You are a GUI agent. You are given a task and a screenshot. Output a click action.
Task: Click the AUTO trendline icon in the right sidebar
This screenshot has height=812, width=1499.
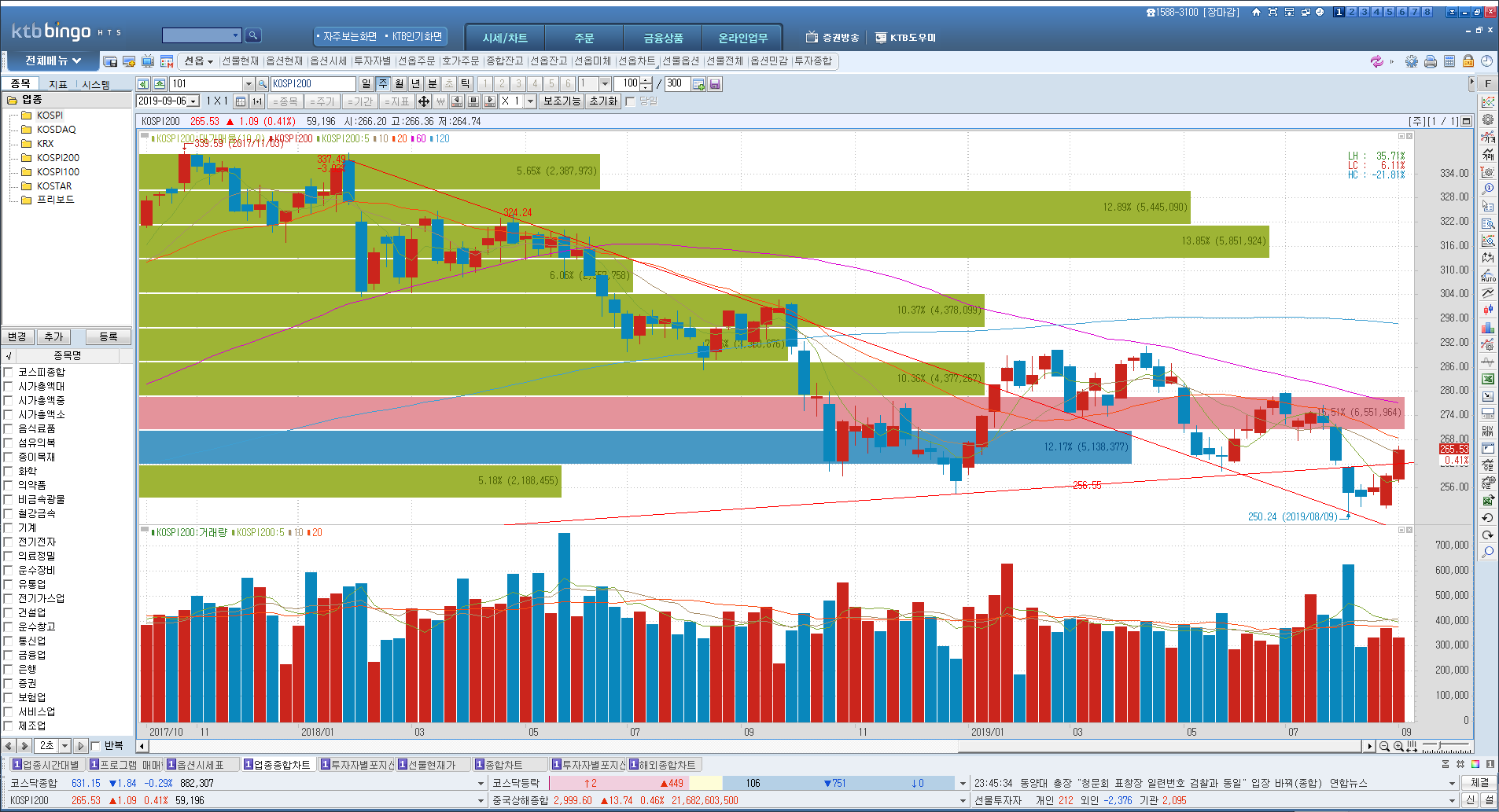click(x=1488, y=275)
